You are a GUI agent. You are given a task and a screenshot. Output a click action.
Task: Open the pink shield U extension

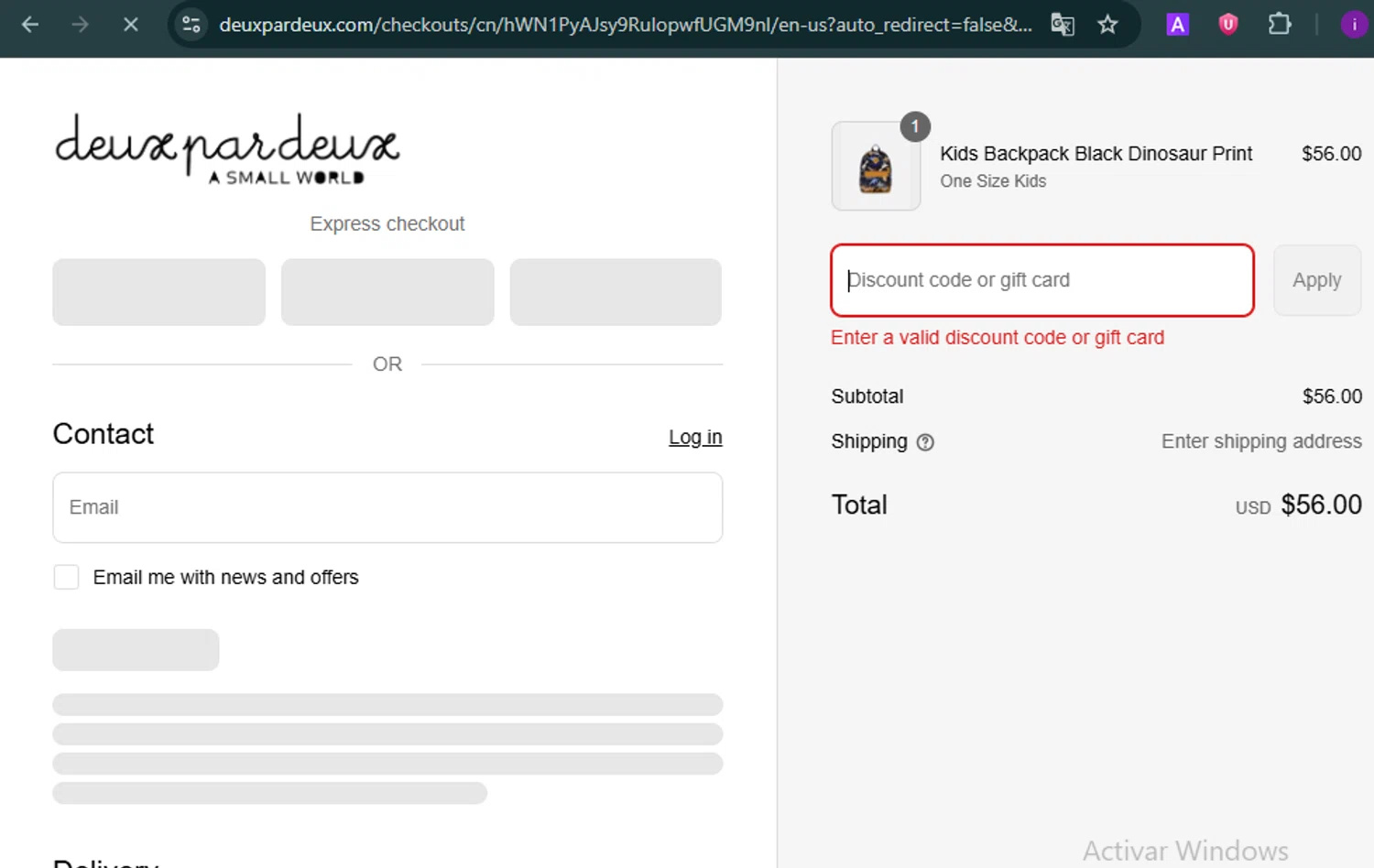pyautogui.click(x=1228, y=25)
